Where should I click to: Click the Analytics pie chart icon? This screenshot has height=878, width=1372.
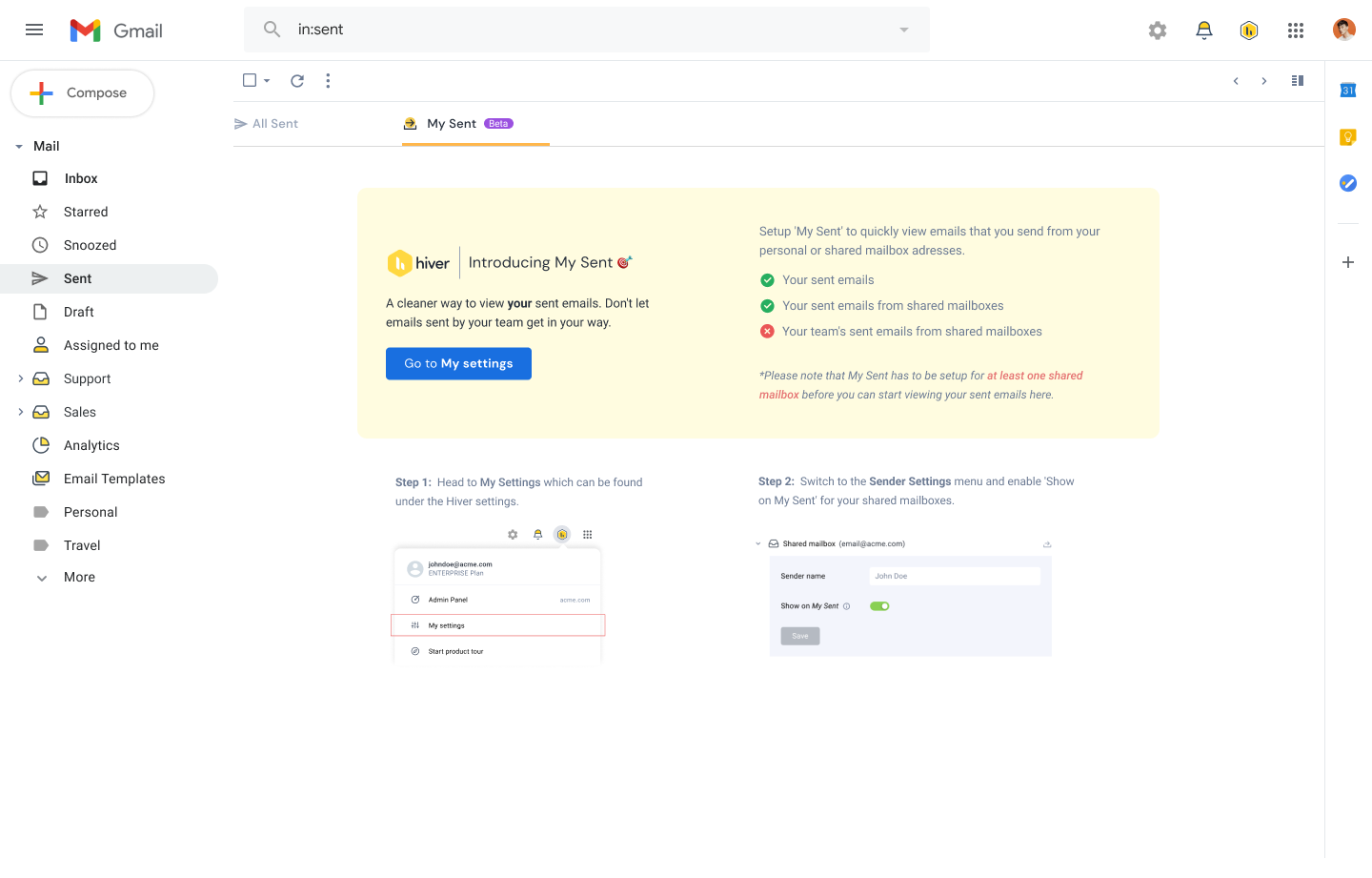(x=41, y=445)
